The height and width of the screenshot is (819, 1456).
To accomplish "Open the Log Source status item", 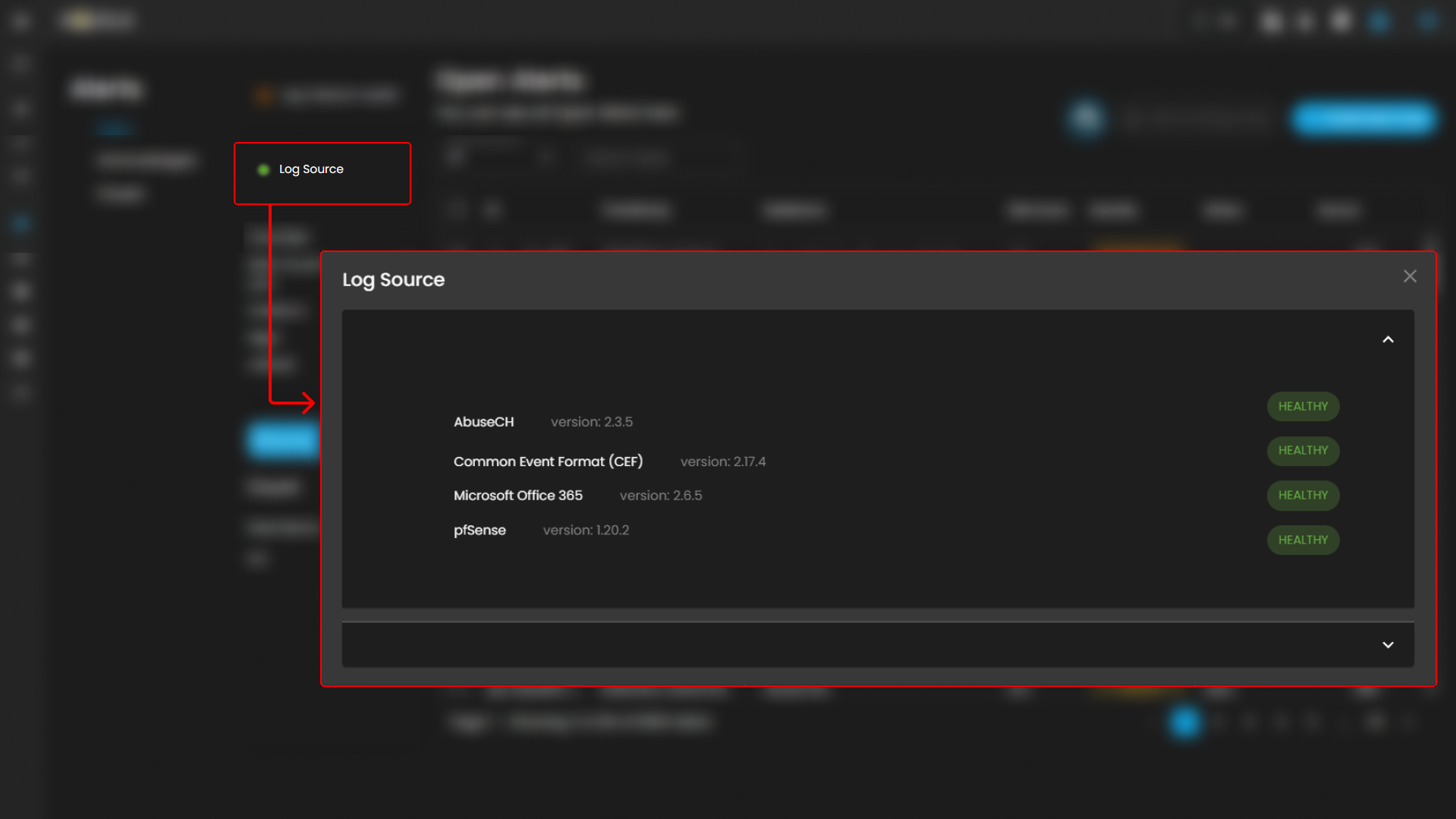I will click(311, 169).
